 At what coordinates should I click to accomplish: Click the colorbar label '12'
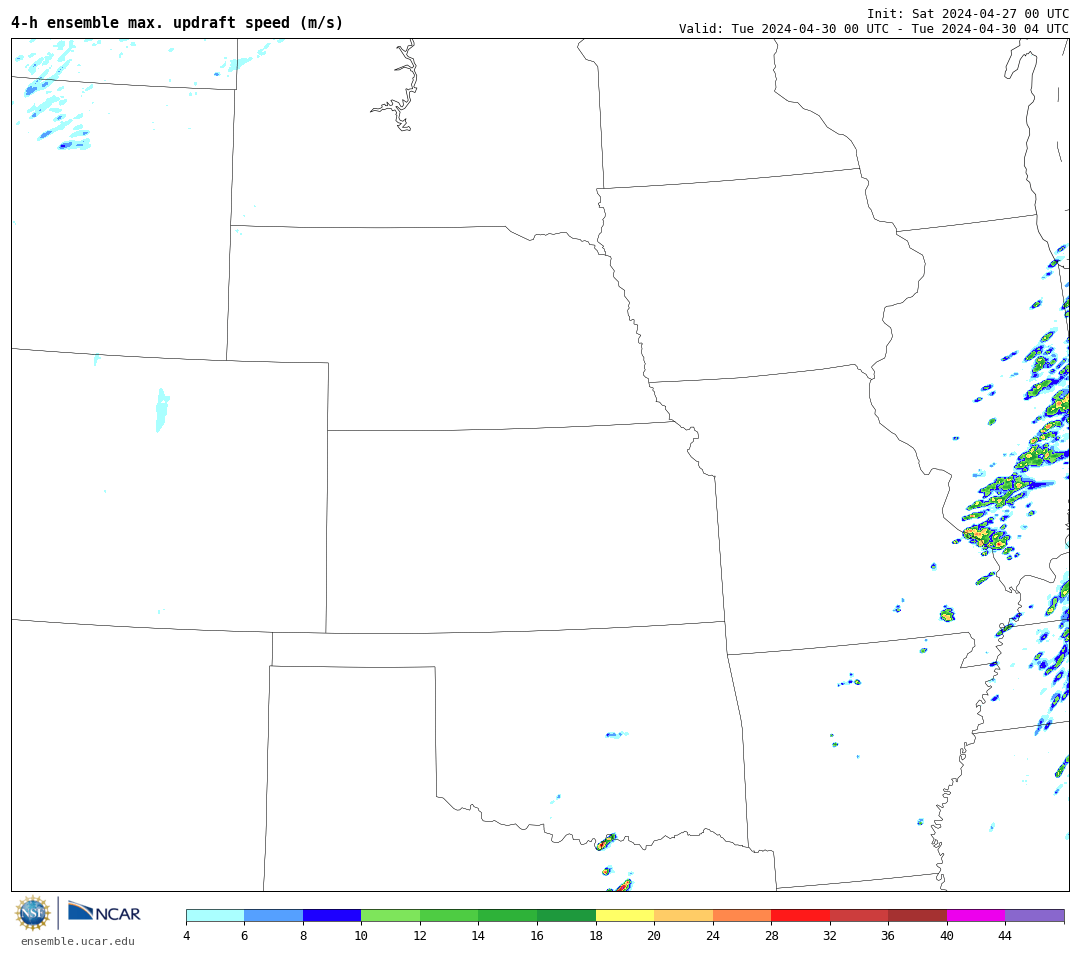tap(420, 935)
